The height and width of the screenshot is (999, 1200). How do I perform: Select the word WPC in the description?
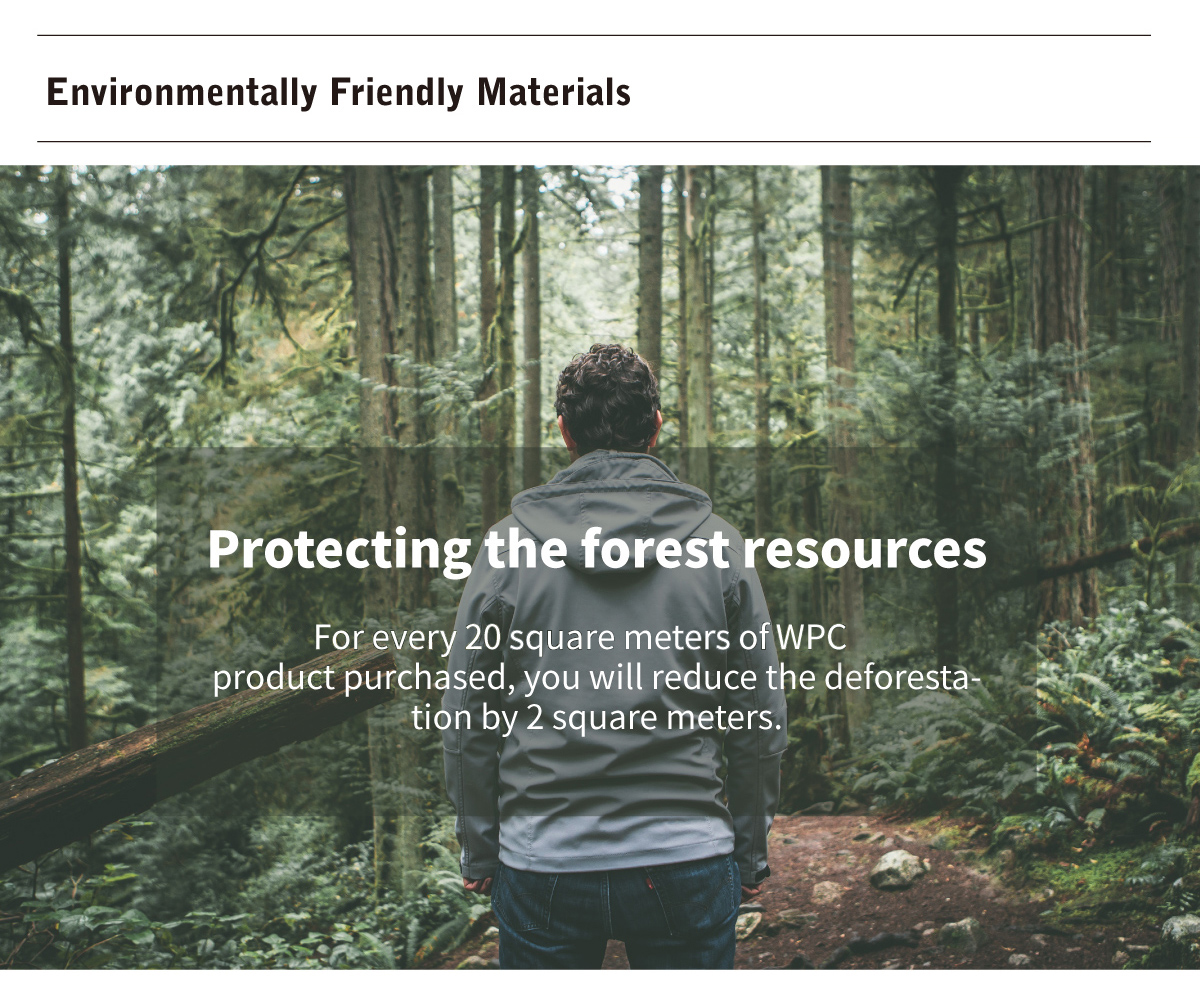(811, 637)
